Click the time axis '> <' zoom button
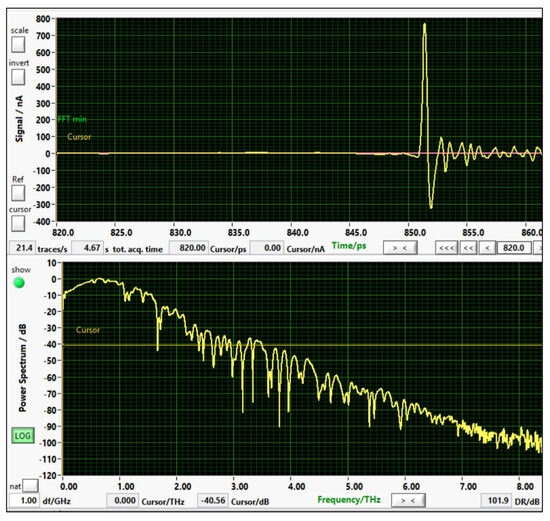 [400, 248]
